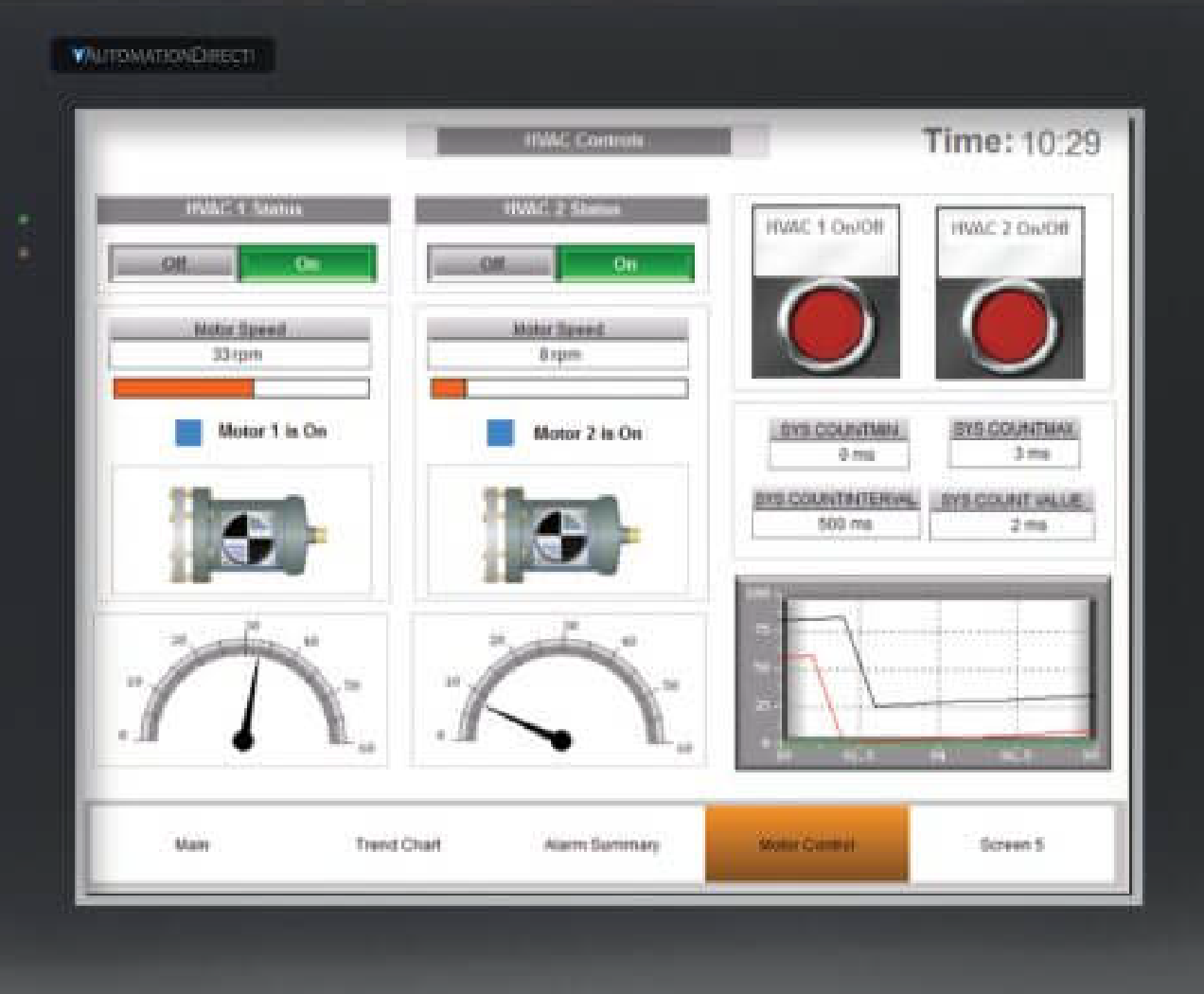
Task: Click the AutomationDirect logo on the bezel
Action: click(164, 56)
